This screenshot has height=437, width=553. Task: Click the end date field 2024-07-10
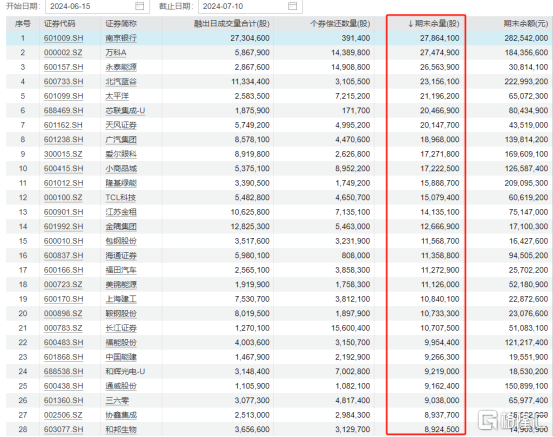tap(250, 6)
